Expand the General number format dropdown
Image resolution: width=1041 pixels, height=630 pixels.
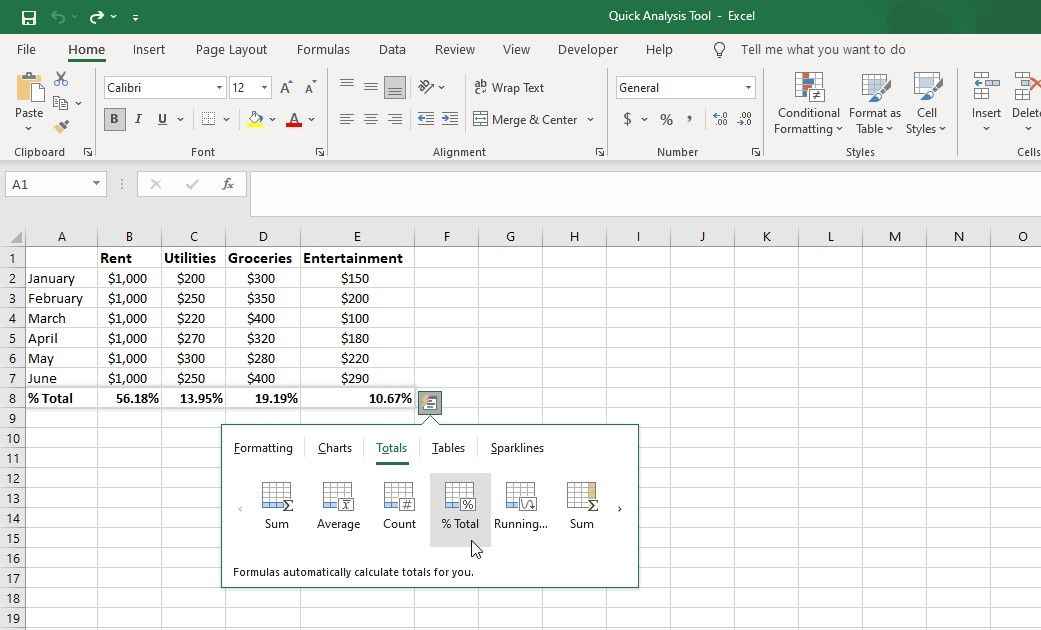pyautogui.click(x=748, y=88)
